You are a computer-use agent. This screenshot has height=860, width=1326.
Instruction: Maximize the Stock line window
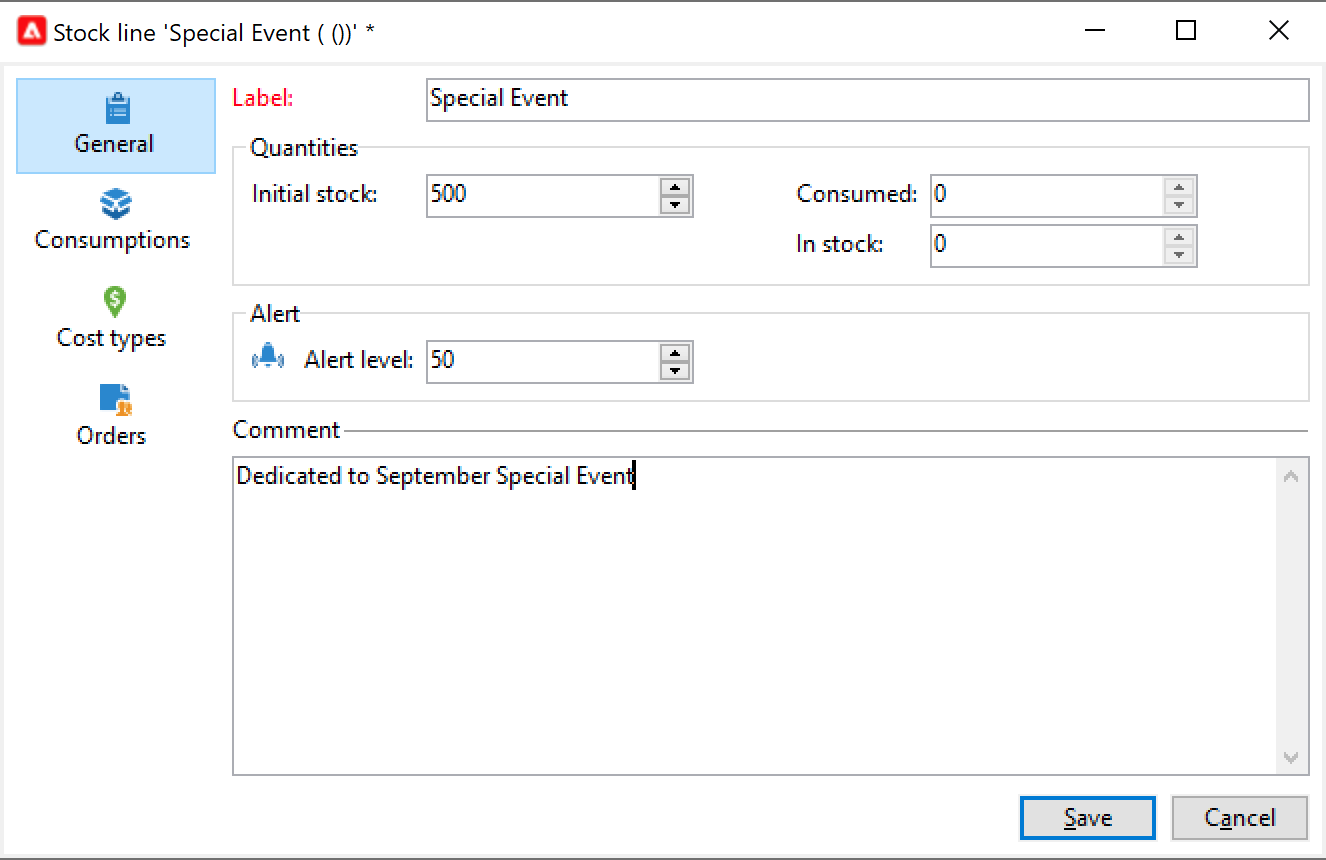(x=1186, y=31)
